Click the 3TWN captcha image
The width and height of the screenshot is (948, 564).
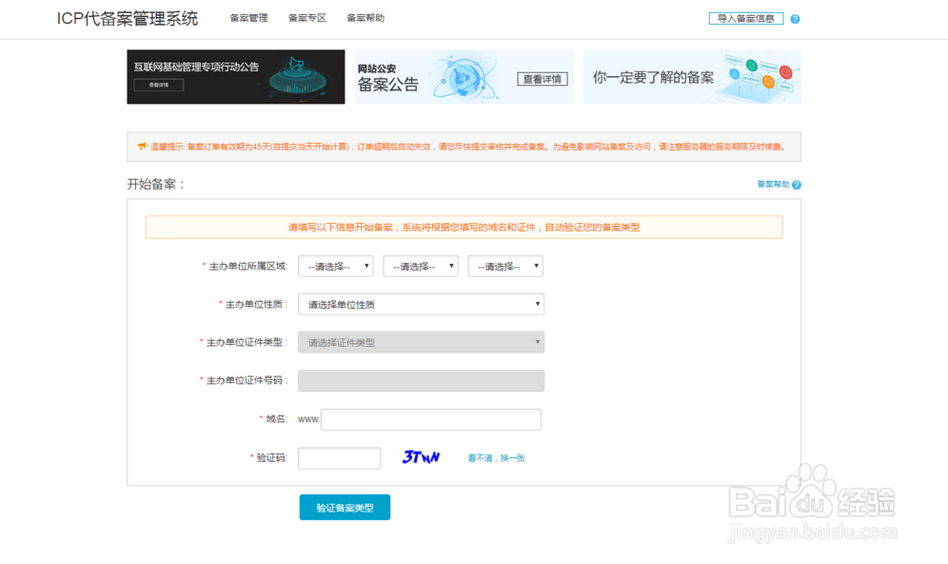(x=421, y=457)
